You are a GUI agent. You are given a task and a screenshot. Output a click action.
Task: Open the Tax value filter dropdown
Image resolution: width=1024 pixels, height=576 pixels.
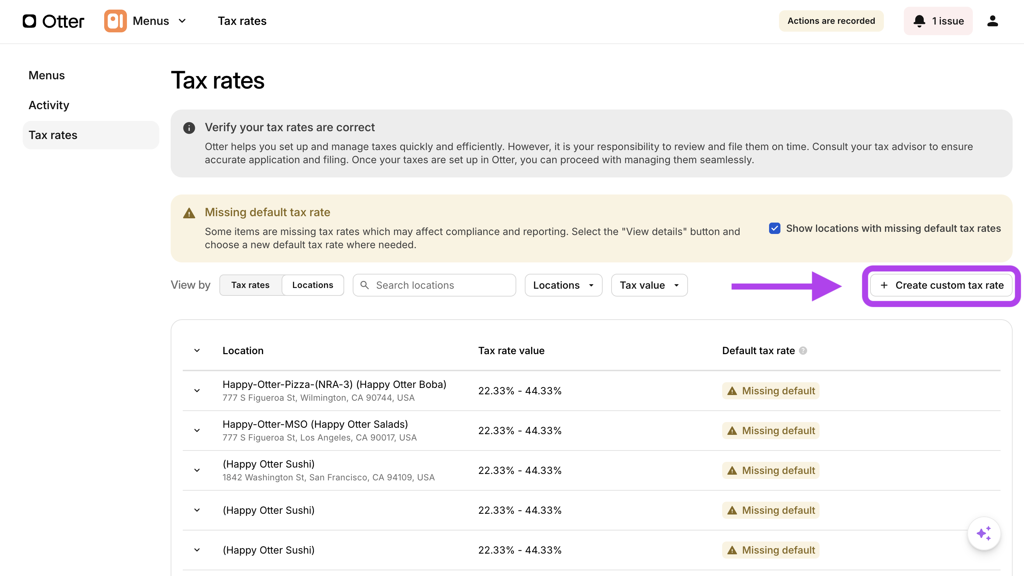[649, 285]
